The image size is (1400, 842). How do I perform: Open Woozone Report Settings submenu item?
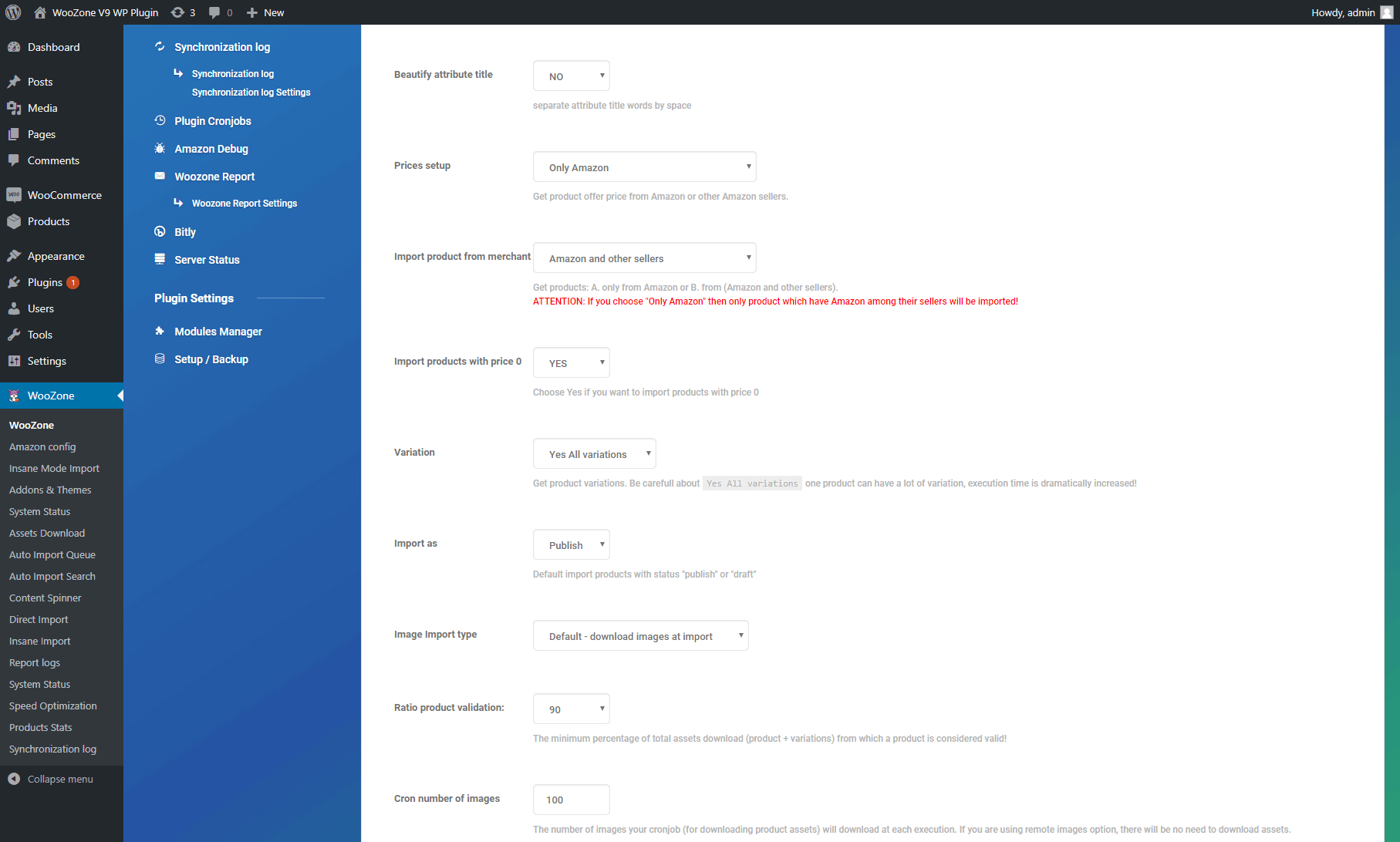coord(244,203)
